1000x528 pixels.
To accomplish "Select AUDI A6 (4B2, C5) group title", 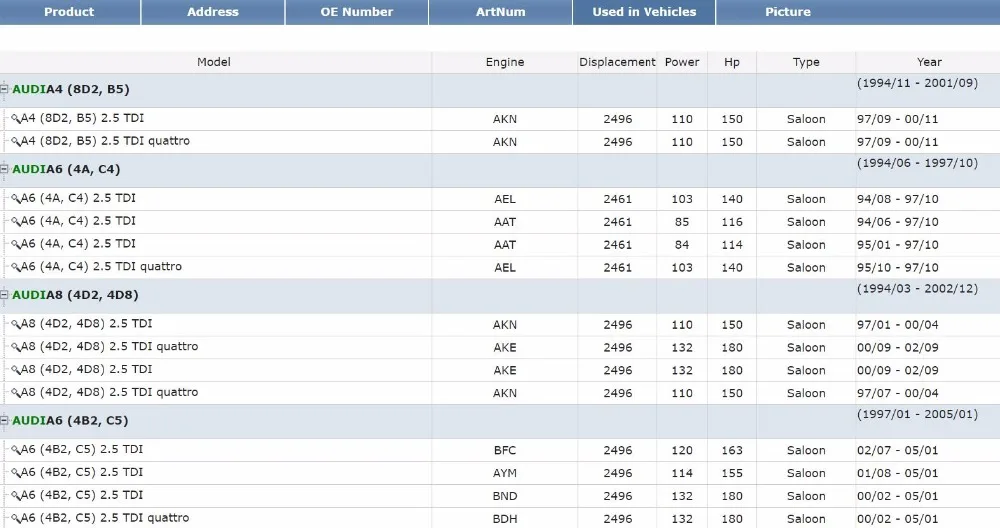I will pos(70,421).
